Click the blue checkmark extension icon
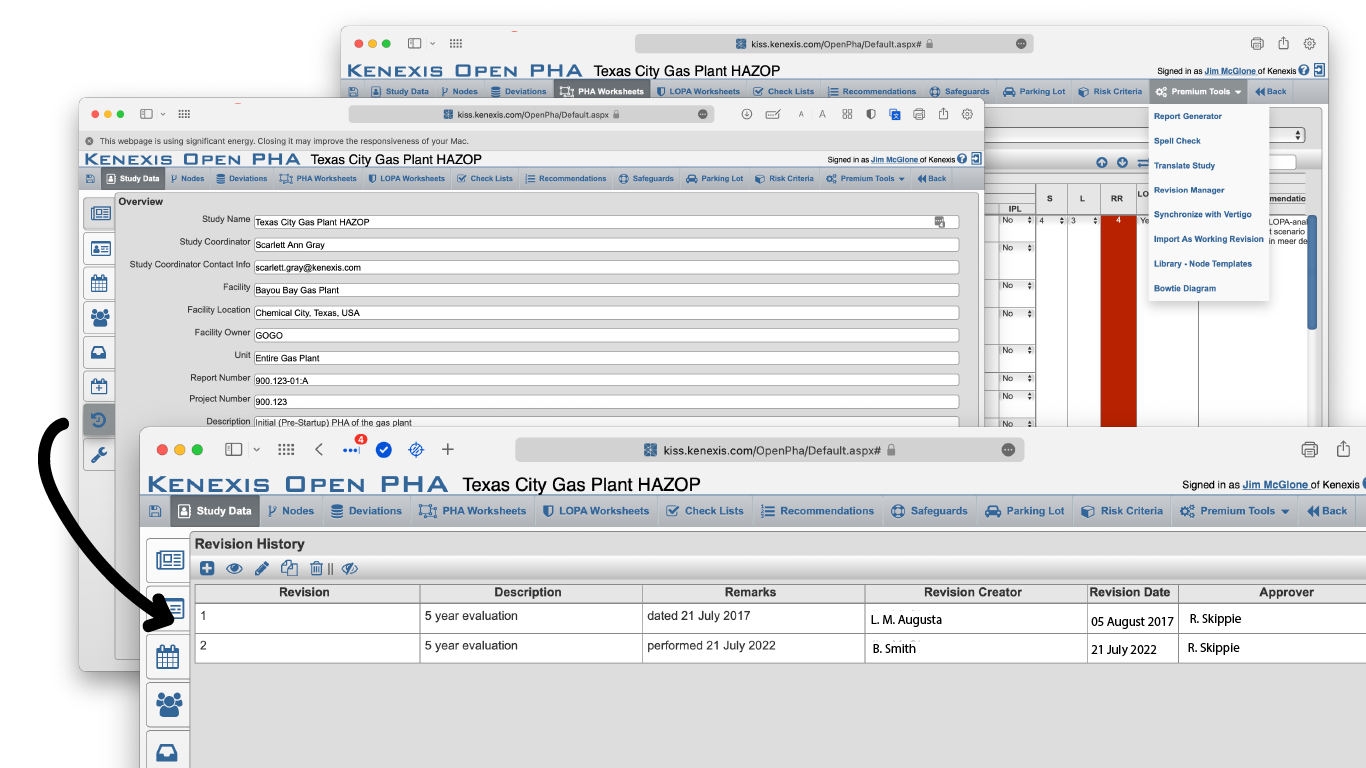This screenshot has width=1366, height=768. pos(384,450)
